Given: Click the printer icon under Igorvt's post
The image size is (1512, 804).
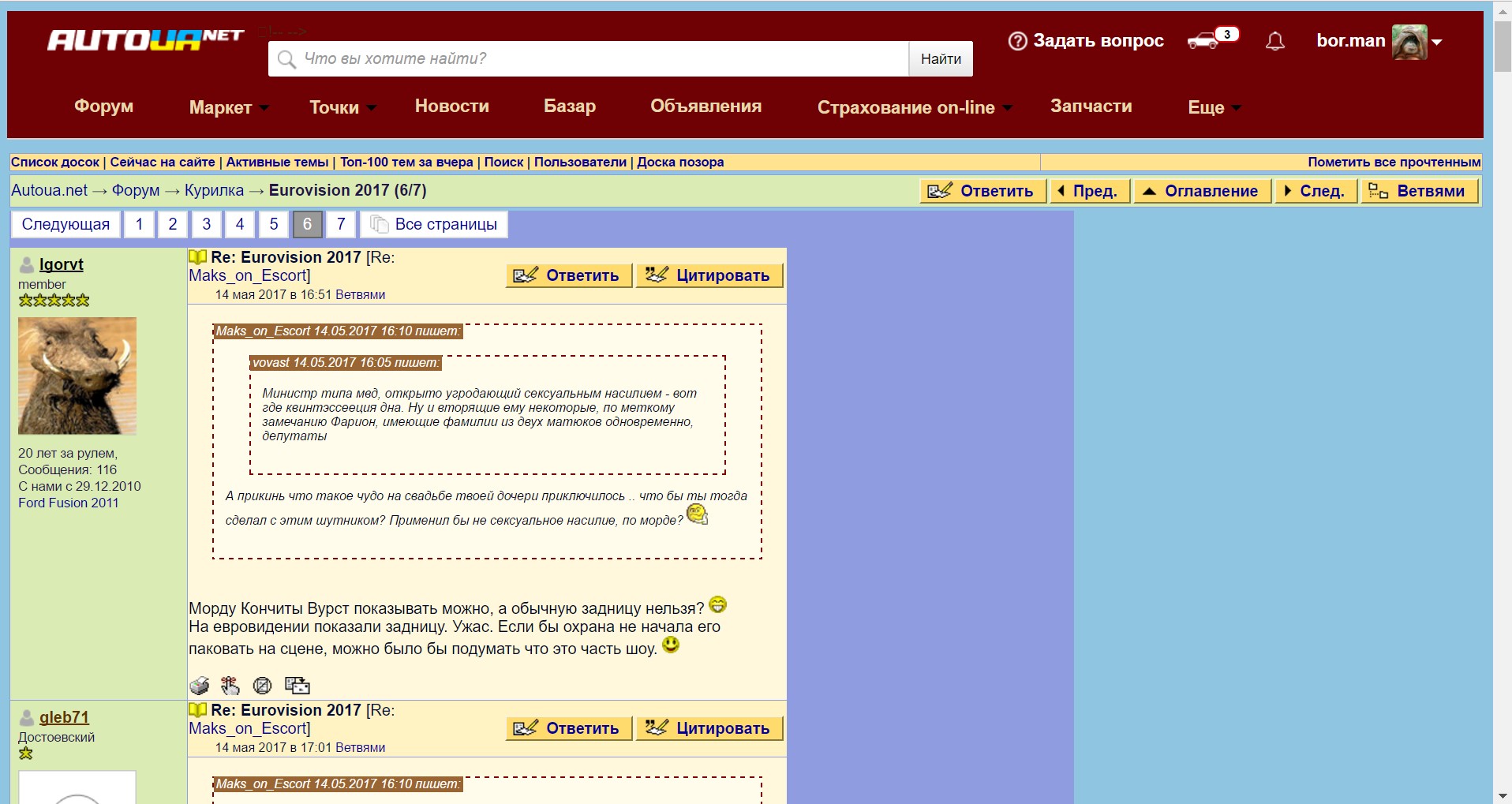Looking at the screenshot, I should (200, 686).
